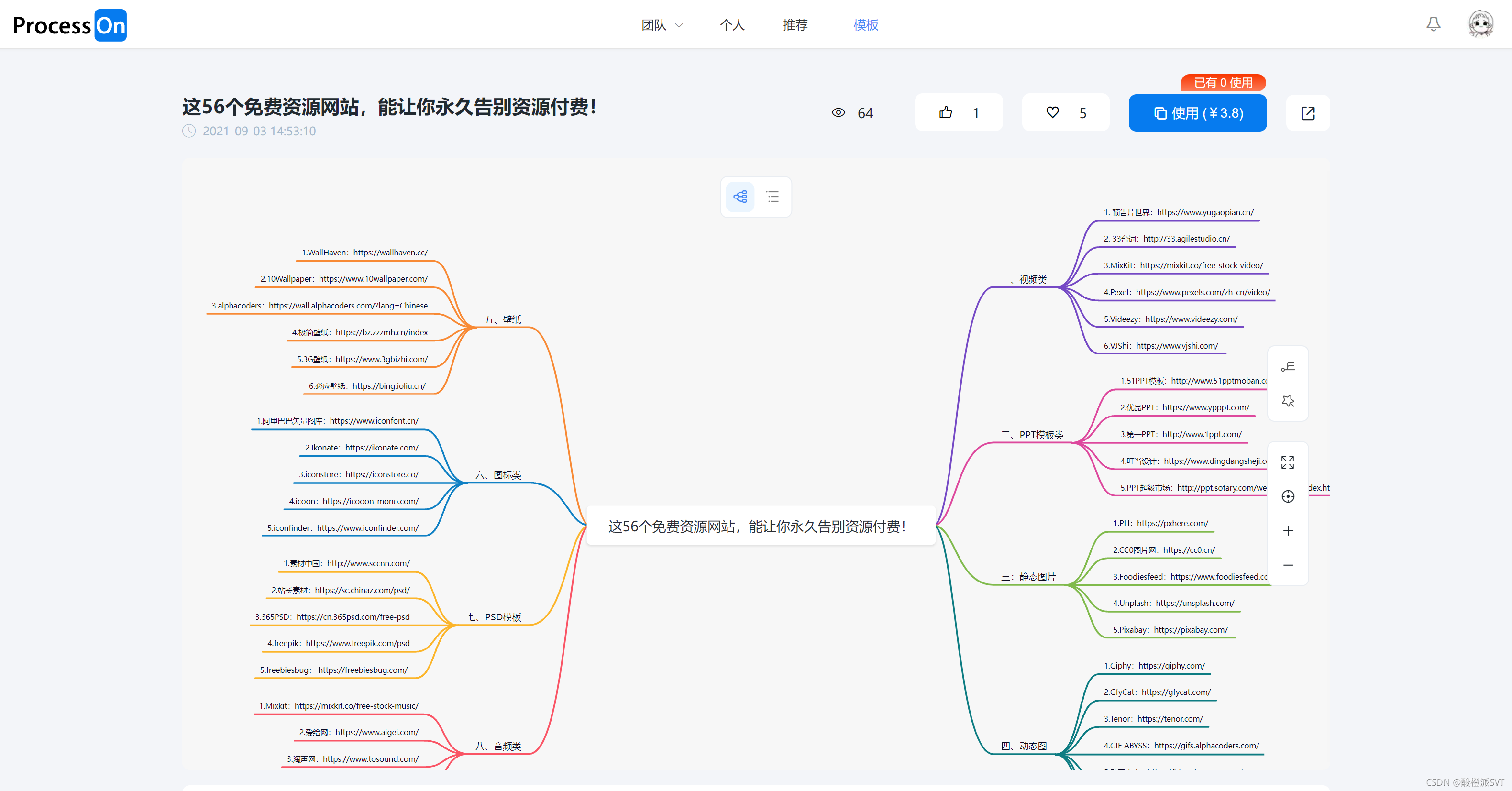1512x791 pixels.
Task: Select the 模板 navigation tab
Action: pos(865,25)
